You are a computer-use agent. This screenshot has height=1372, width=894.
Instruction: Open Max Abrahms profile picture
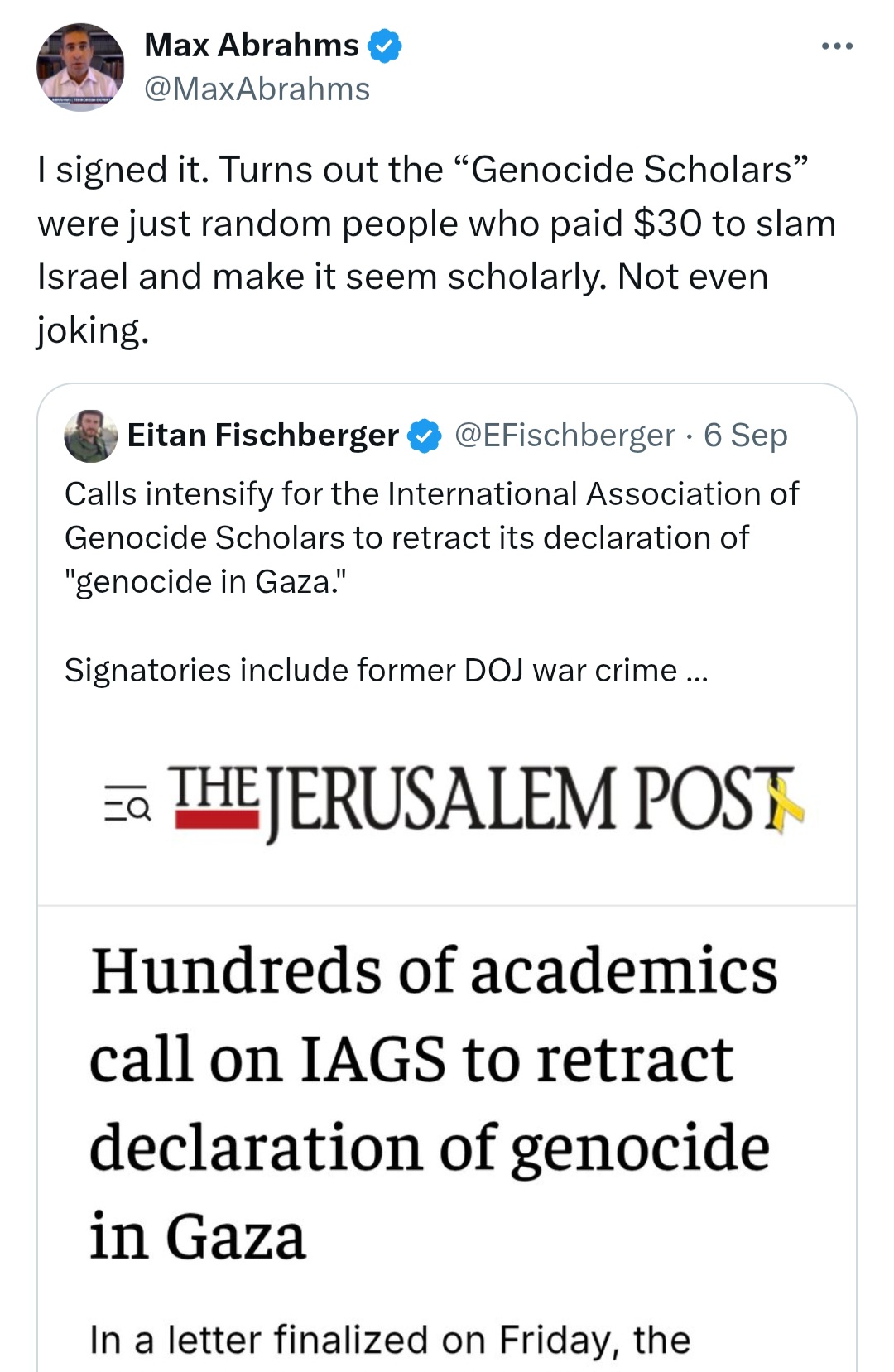80,67
